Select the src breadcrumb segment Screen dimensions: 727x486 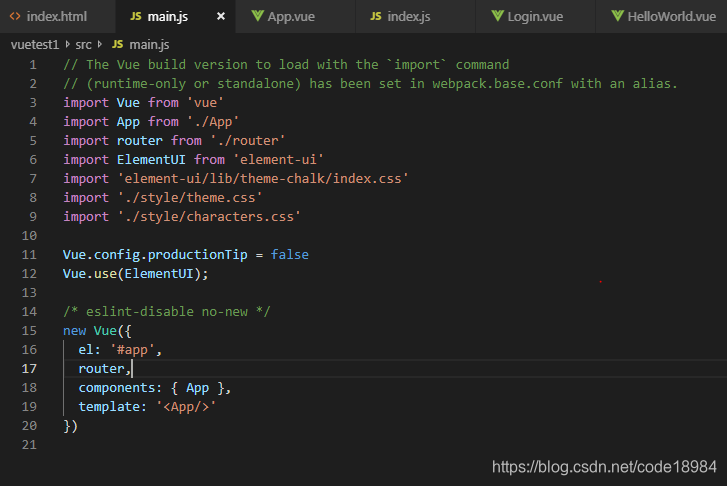pyautogui.click(x=83, y=45)
